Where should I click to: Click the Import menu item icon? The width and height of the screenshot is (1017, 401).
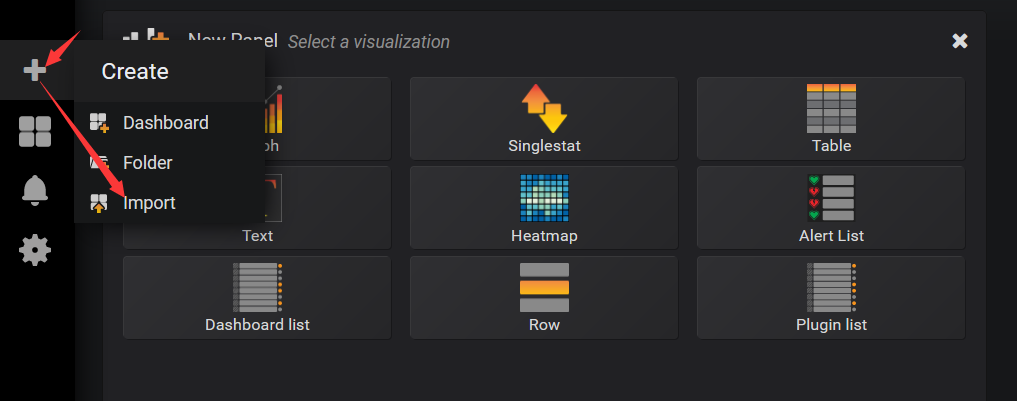tap(98, 203)
